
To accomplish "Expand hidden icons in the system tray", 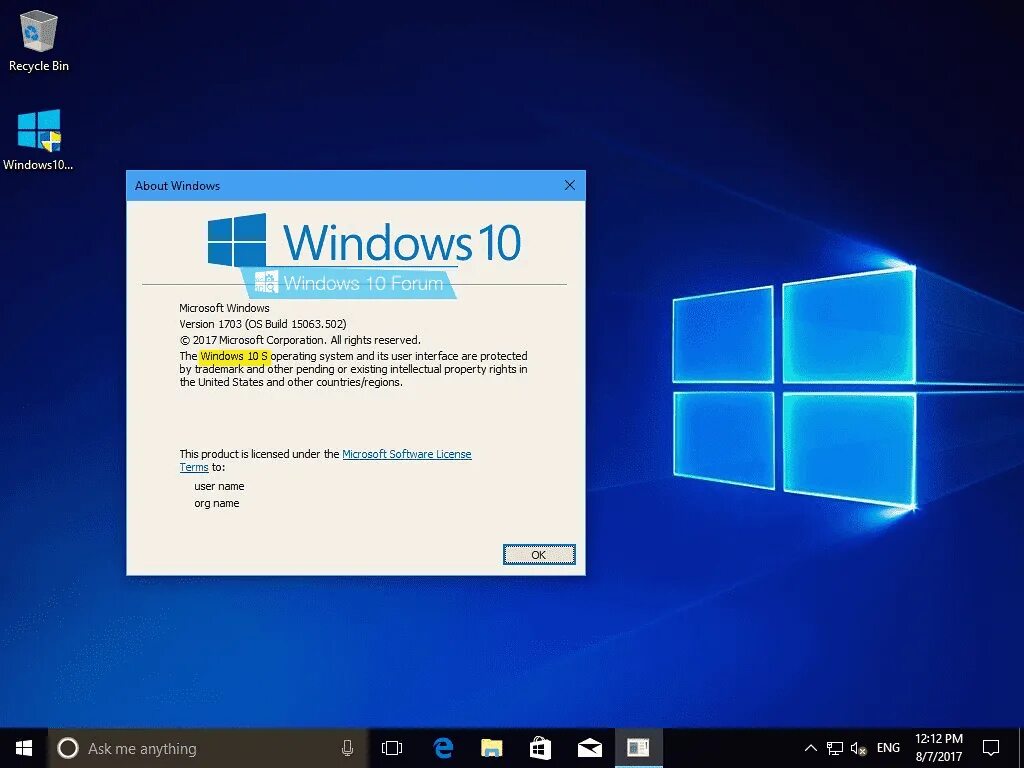I will click(810, 747).
